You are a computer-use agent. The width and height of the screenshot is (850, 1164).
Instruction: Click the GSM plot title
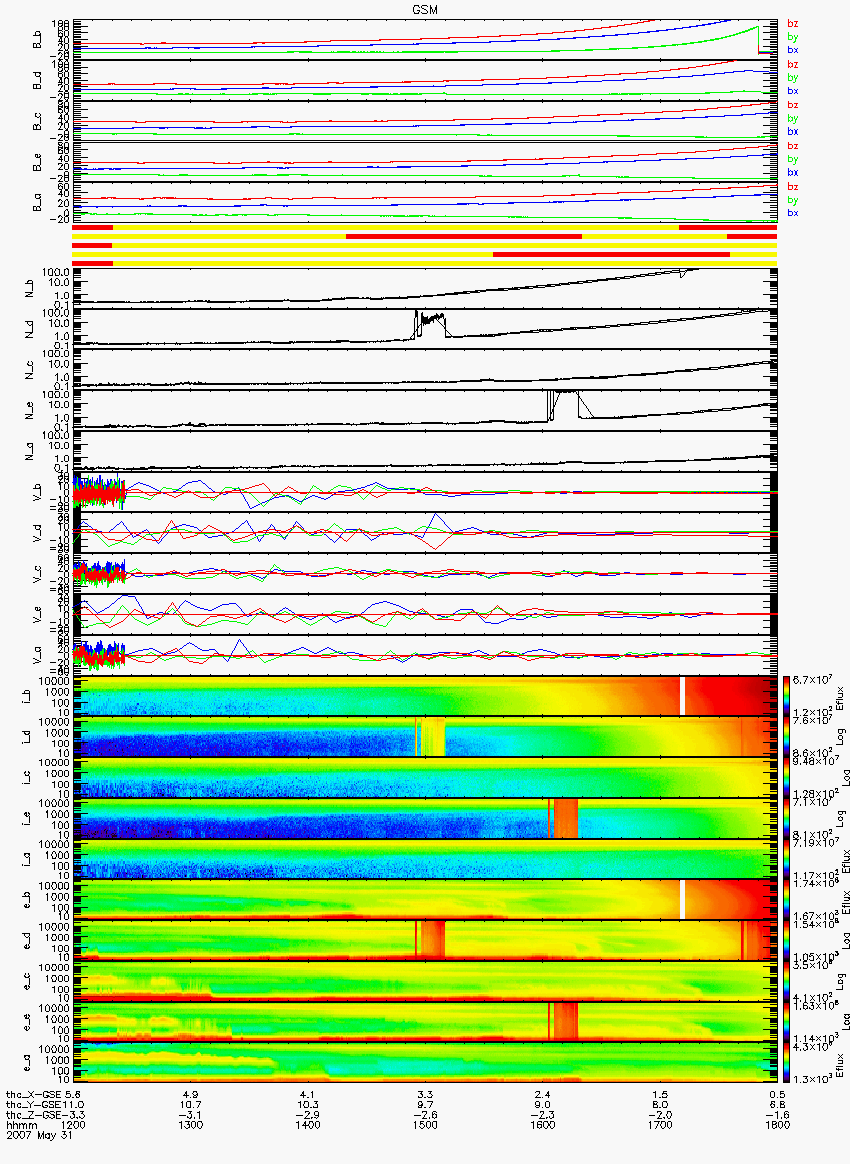pos(425,10)
